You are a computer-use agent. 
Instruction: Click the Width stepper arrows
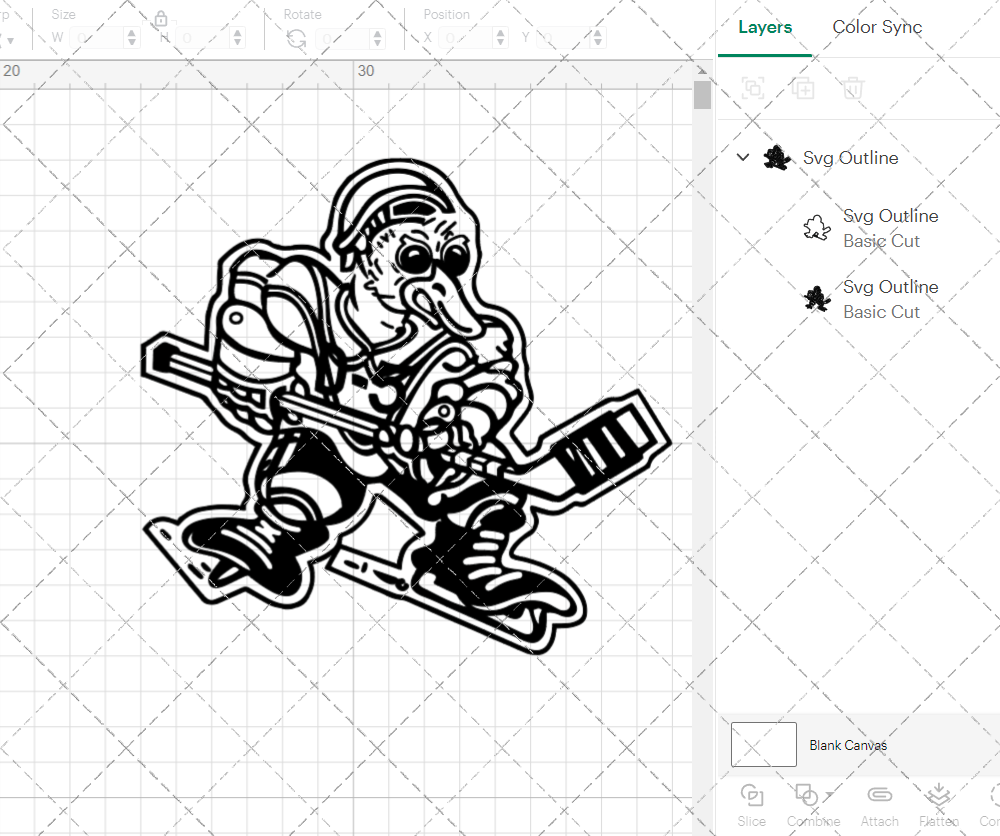[131, 38]
